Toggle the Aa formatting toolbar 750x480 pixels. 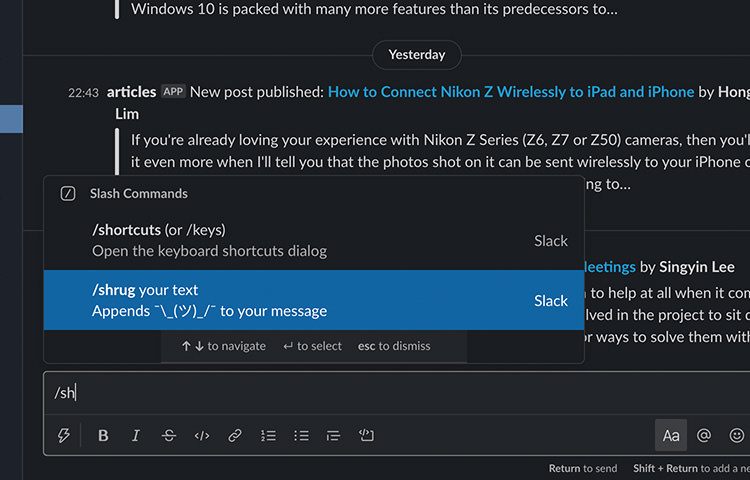pos(671,436)
